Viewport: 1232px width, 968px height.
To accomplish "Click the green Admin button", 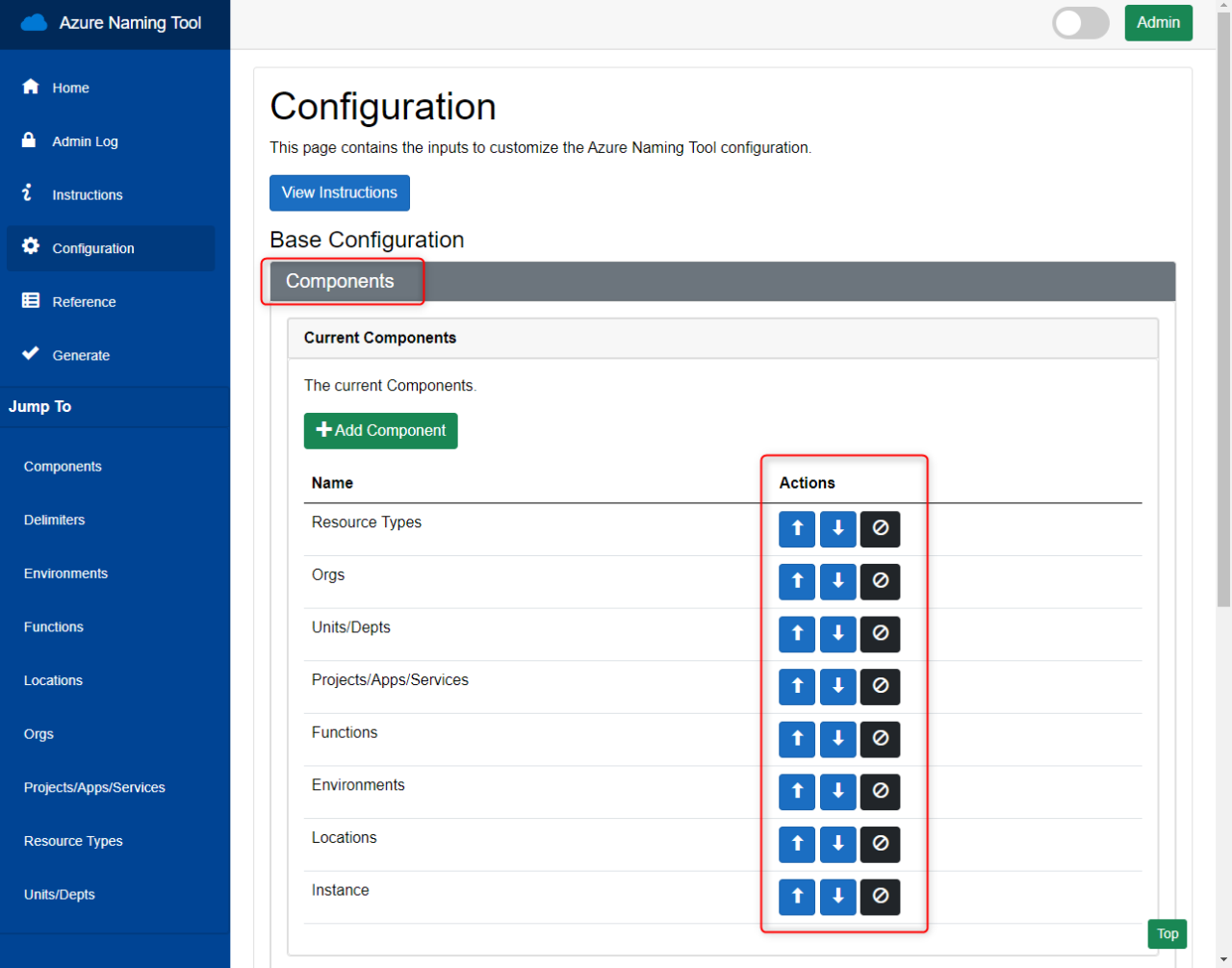I will point(1158,22).
